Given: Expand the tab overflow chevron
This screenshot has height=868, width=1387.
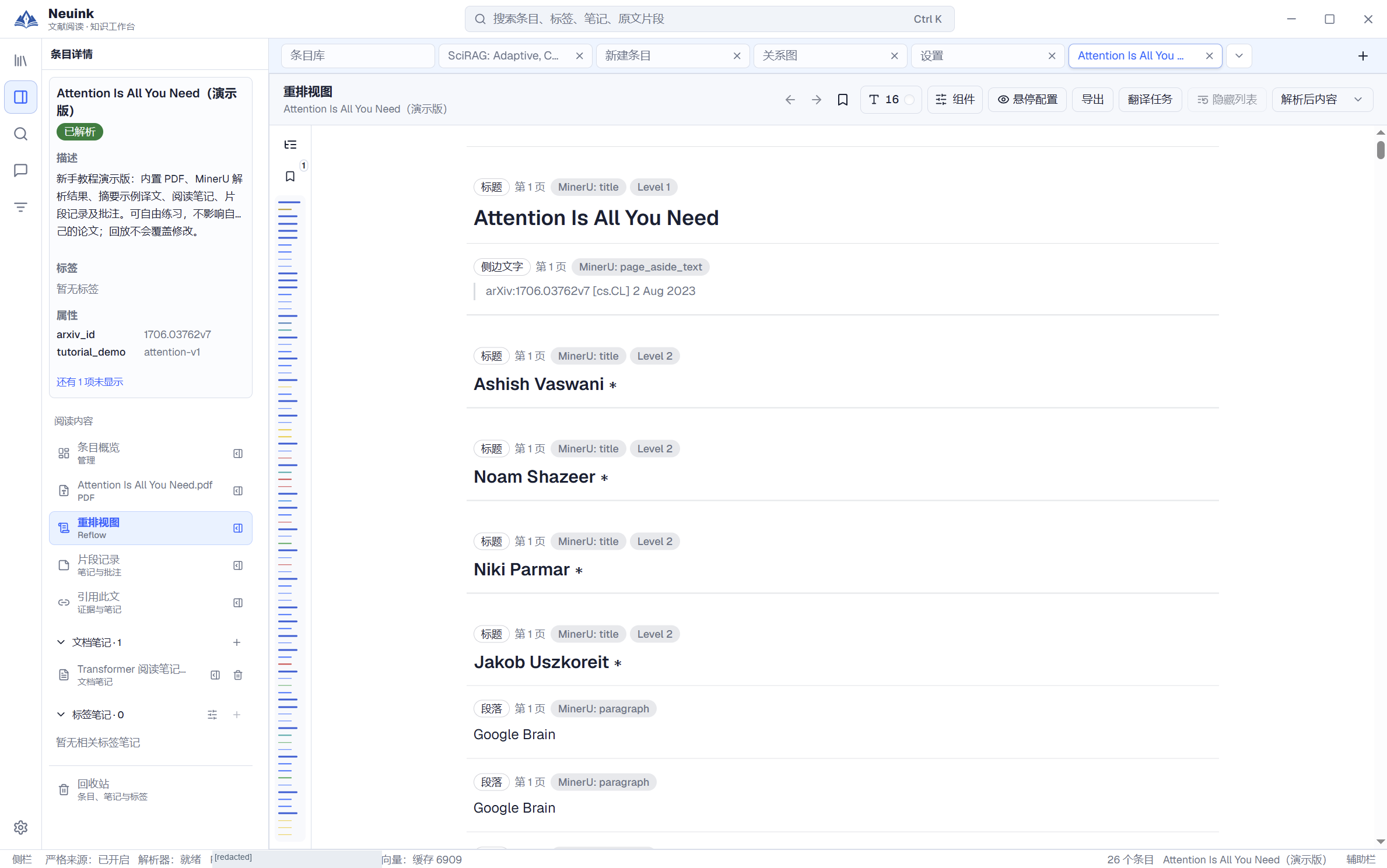Looking at the screenshot, I should (1239, 56).
